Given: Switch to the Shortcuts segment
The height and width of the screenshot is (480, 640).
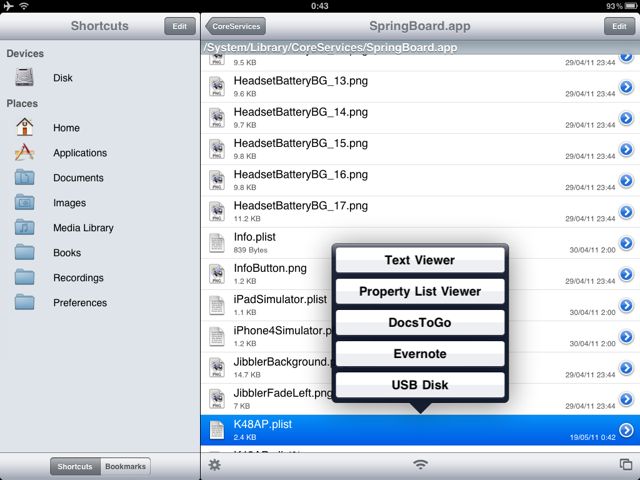Looking at the screenshot, I should [x=75, y=466].
